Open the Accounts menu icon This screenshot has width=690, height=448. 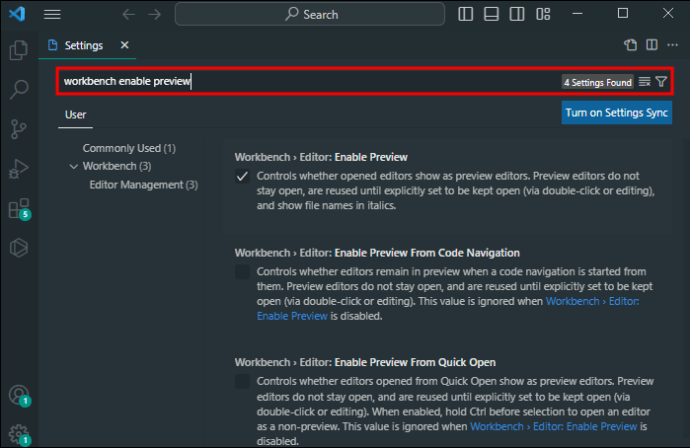click(x=18, y=396)
